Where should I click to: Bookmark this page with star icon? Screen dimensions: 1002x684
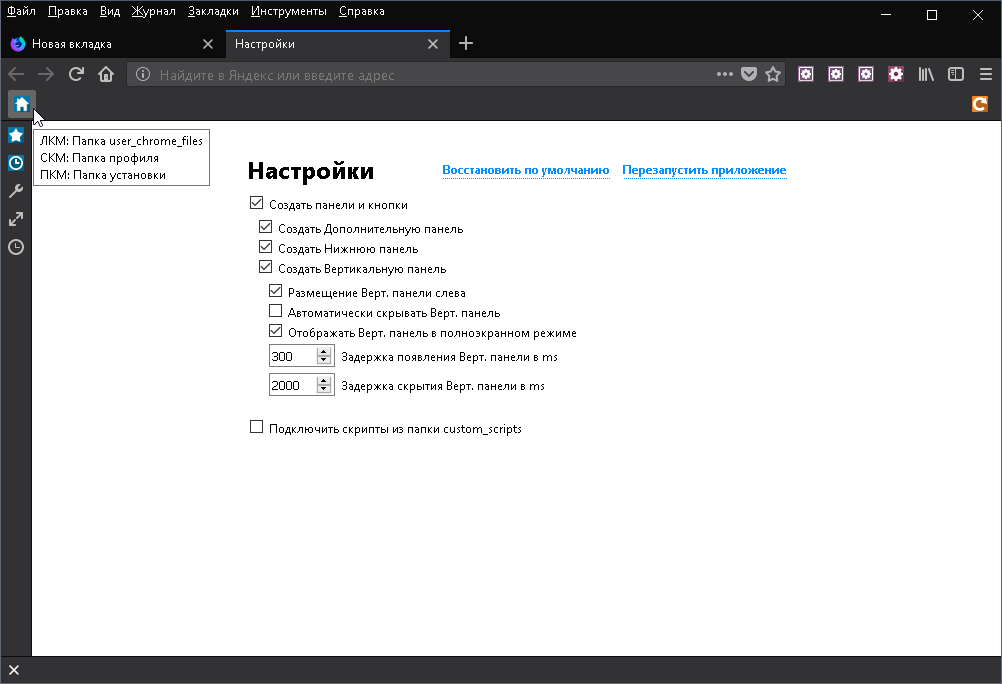click(772, 74)
